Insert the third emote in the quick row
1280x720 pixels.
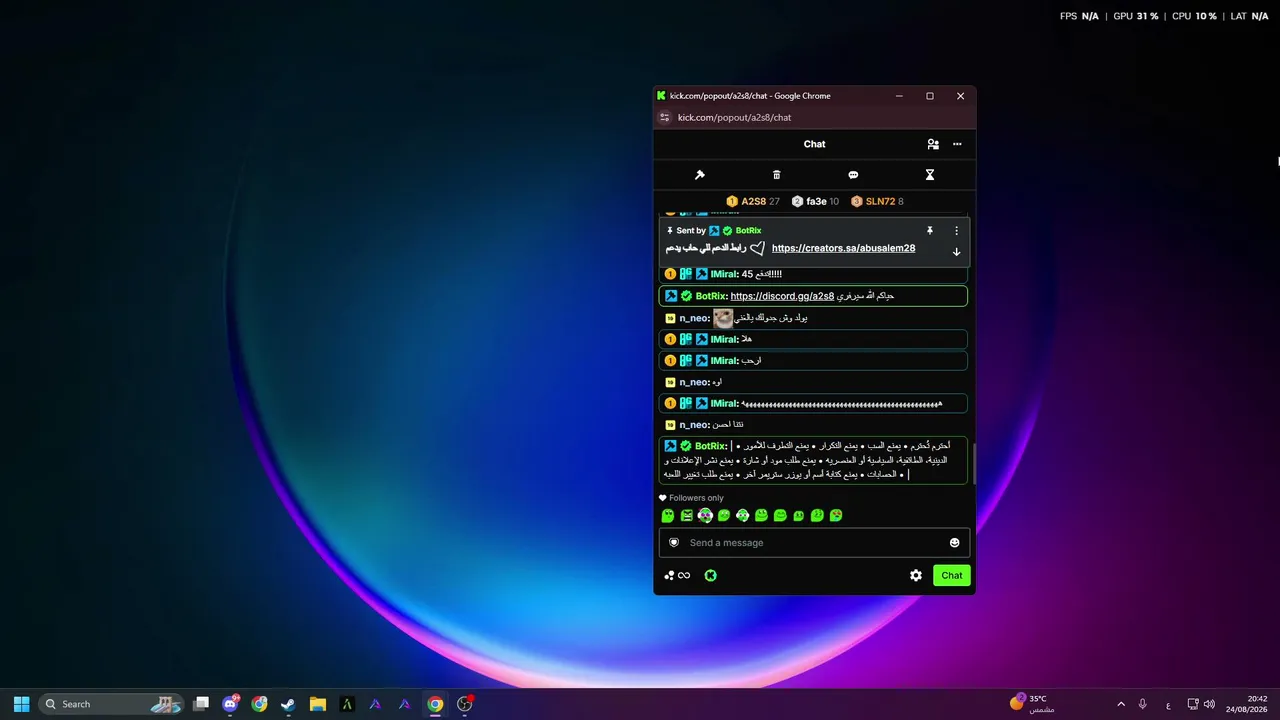[x=705, y=516]
